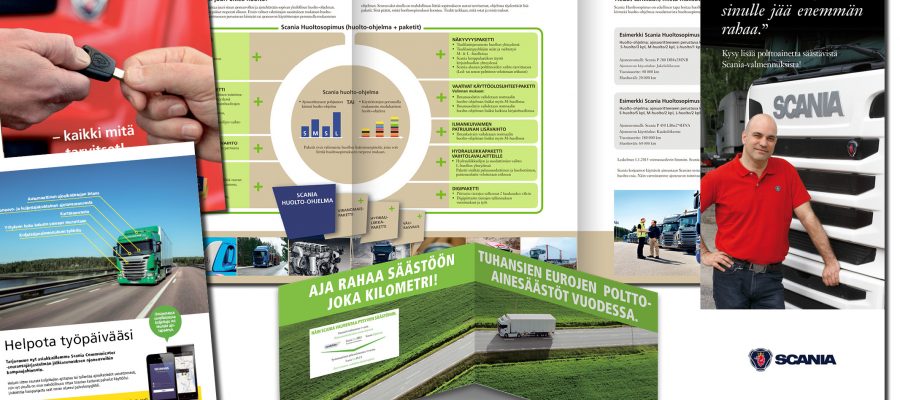
Task: Click the first Esimerkki Scania Huoltosopimus box with P 280
Action: (x=657, y=57)
